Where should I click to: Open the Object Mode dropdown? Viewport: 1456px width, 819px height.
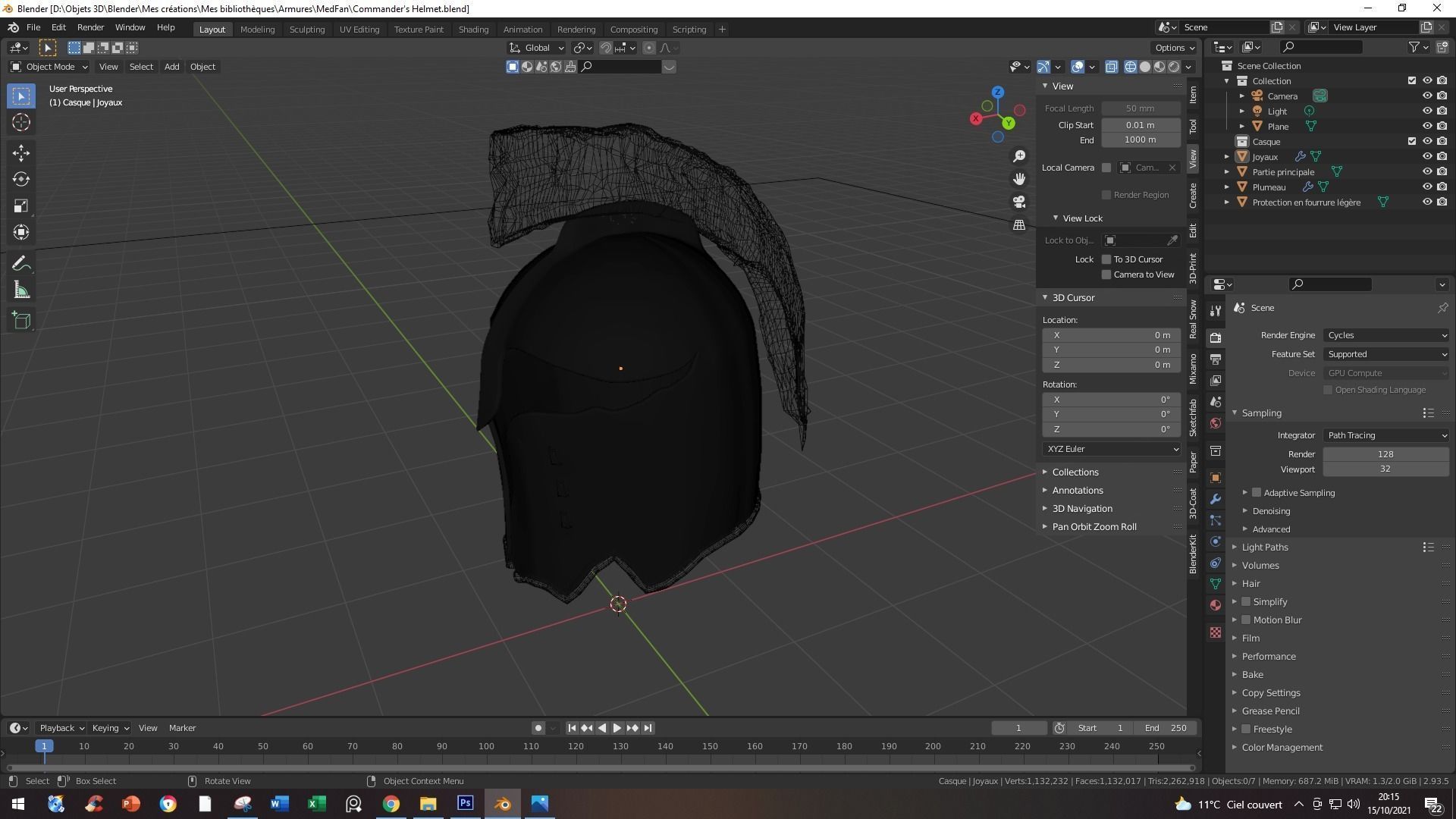(x=49, y=67)
